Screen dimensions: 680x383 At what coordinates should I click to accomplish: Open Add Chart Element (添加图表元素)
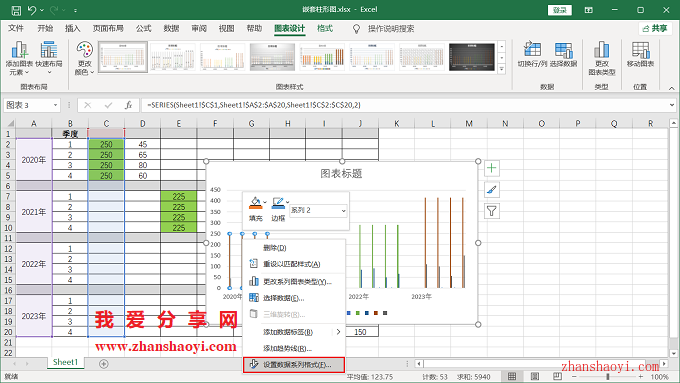(x=19, y=58)
